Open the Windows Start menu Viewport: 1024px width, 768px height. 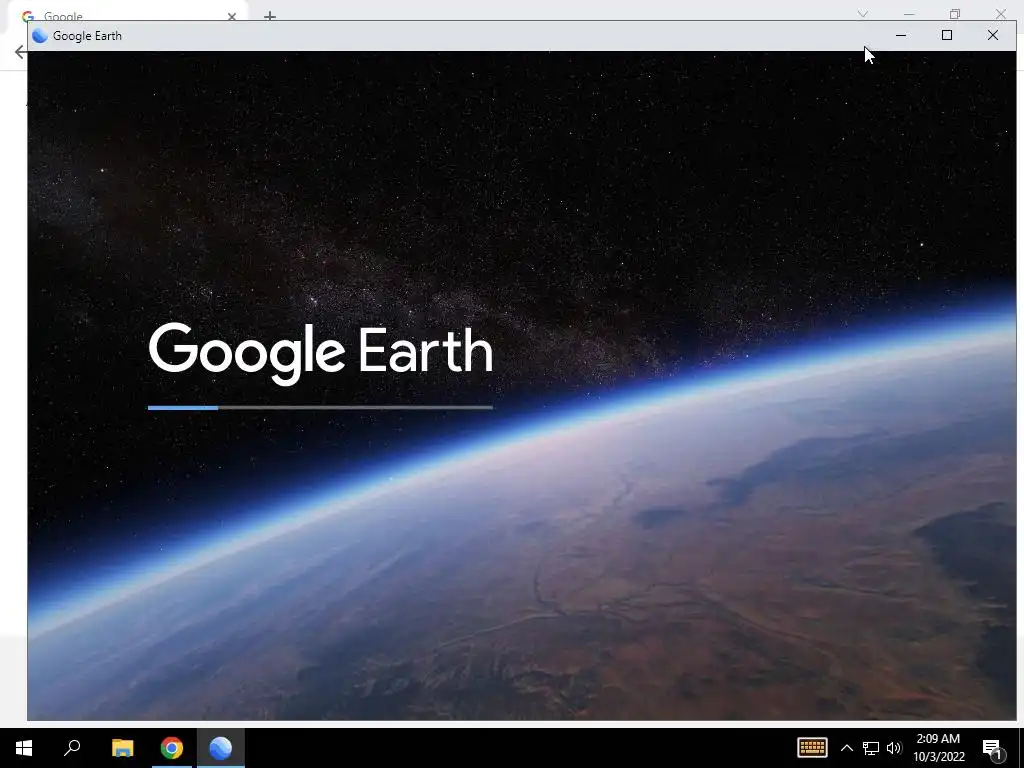coord(24,748)
